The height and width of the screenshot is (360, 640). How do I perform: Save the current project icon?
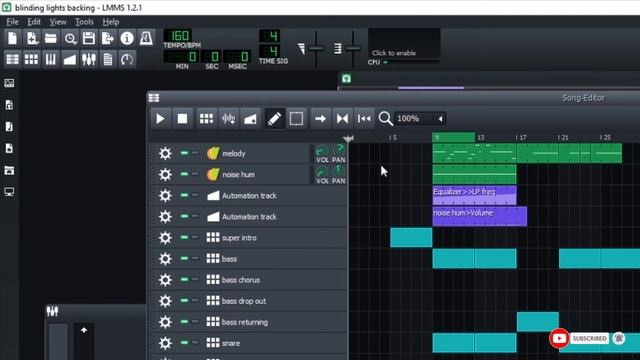point(89,38)
